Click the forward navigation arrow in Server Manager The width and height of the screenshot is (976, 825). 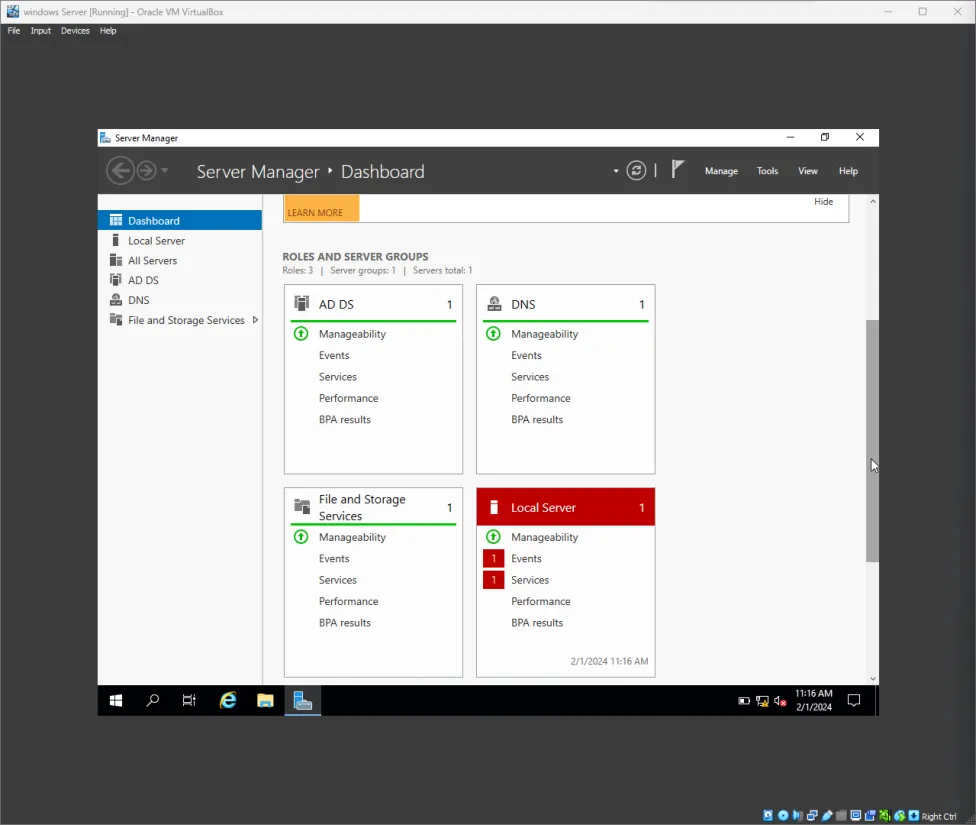pos(146,171)
